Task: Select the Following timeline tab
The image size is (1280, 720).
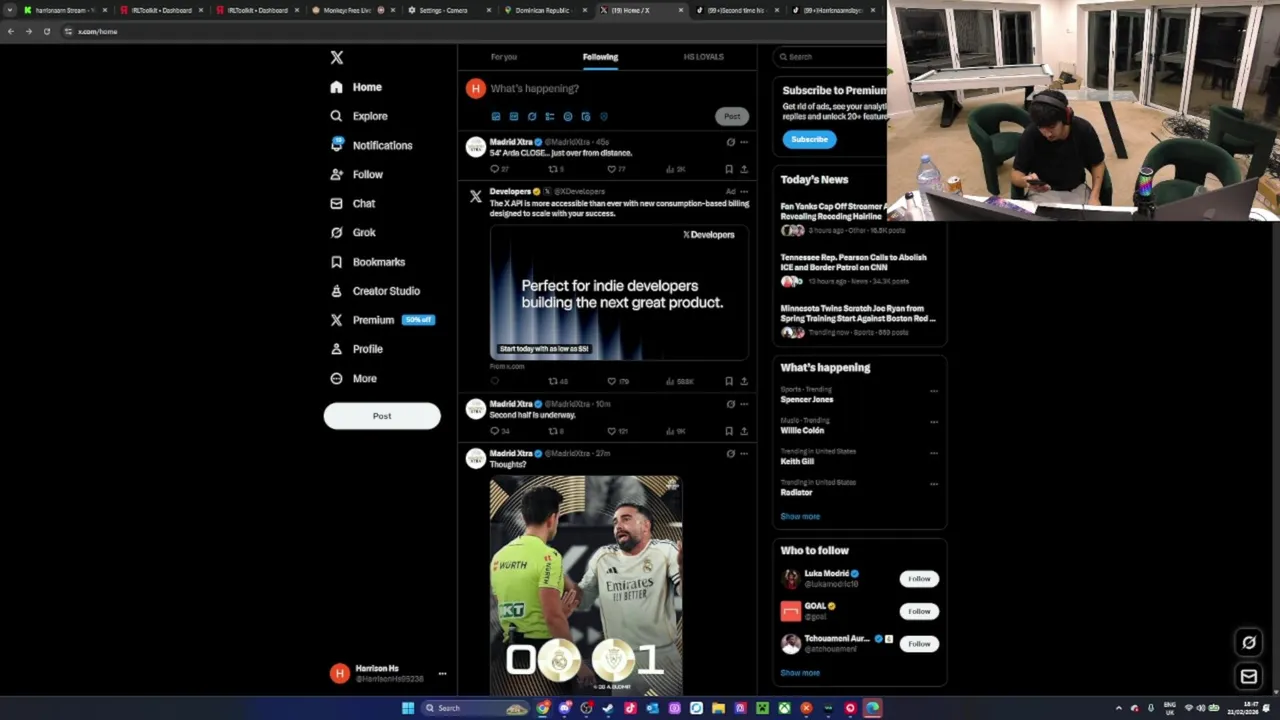Action: (600, 57)
